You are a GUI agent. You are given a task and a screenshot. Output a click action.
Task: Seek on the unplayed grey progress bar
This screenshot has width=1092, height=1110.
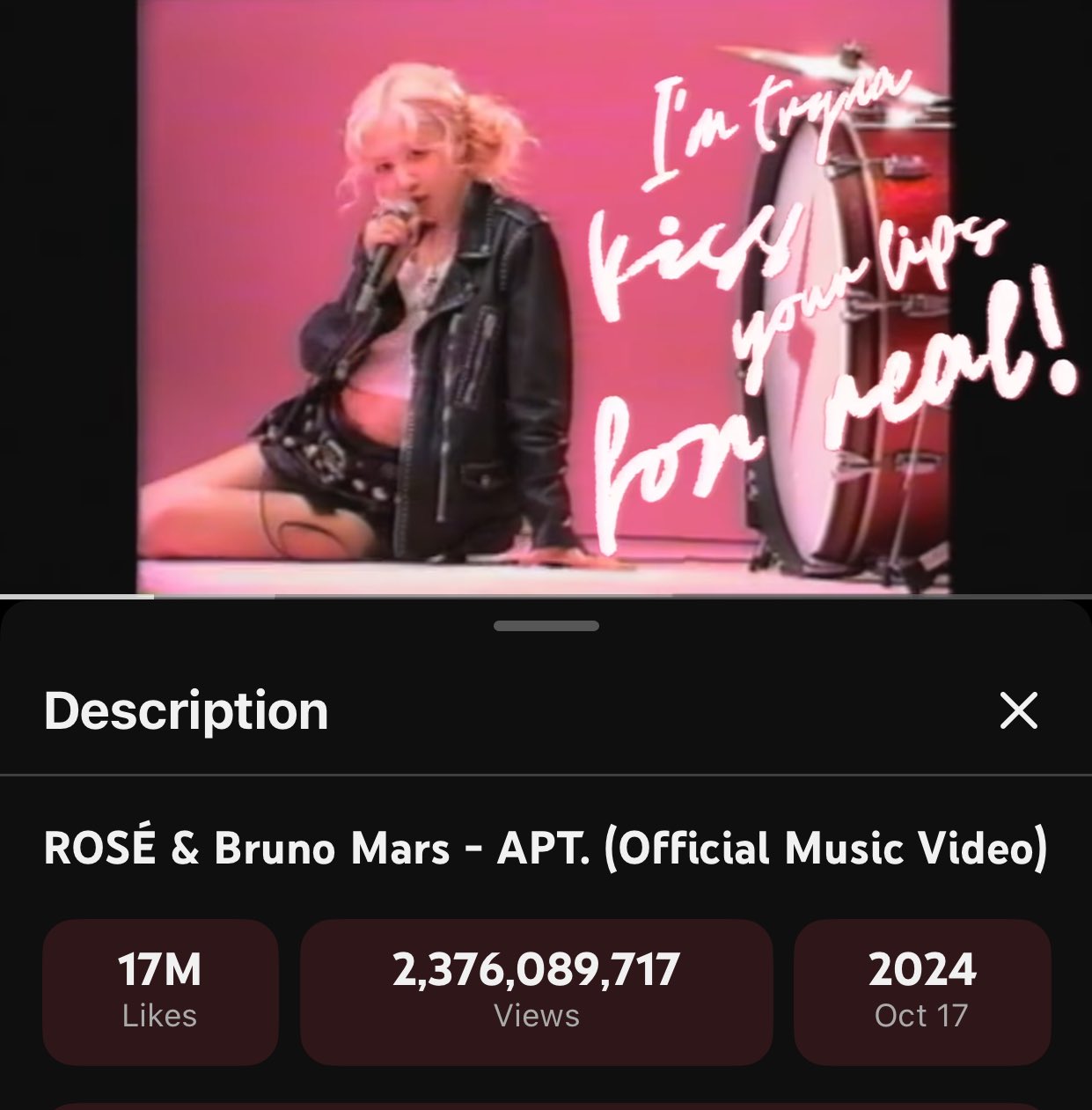(x=623, y=596)
